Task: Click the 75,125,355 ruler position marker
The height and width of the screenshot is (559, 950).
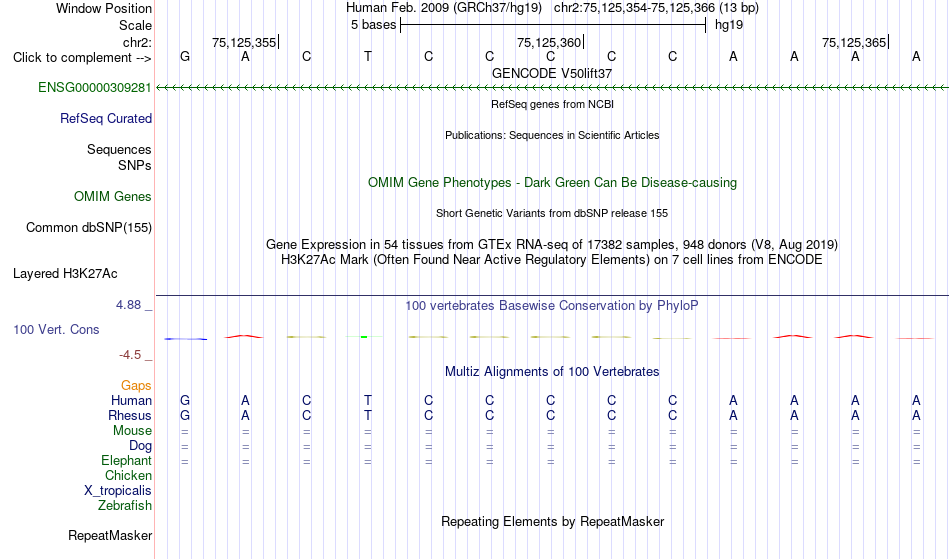Action: (245, 42)
